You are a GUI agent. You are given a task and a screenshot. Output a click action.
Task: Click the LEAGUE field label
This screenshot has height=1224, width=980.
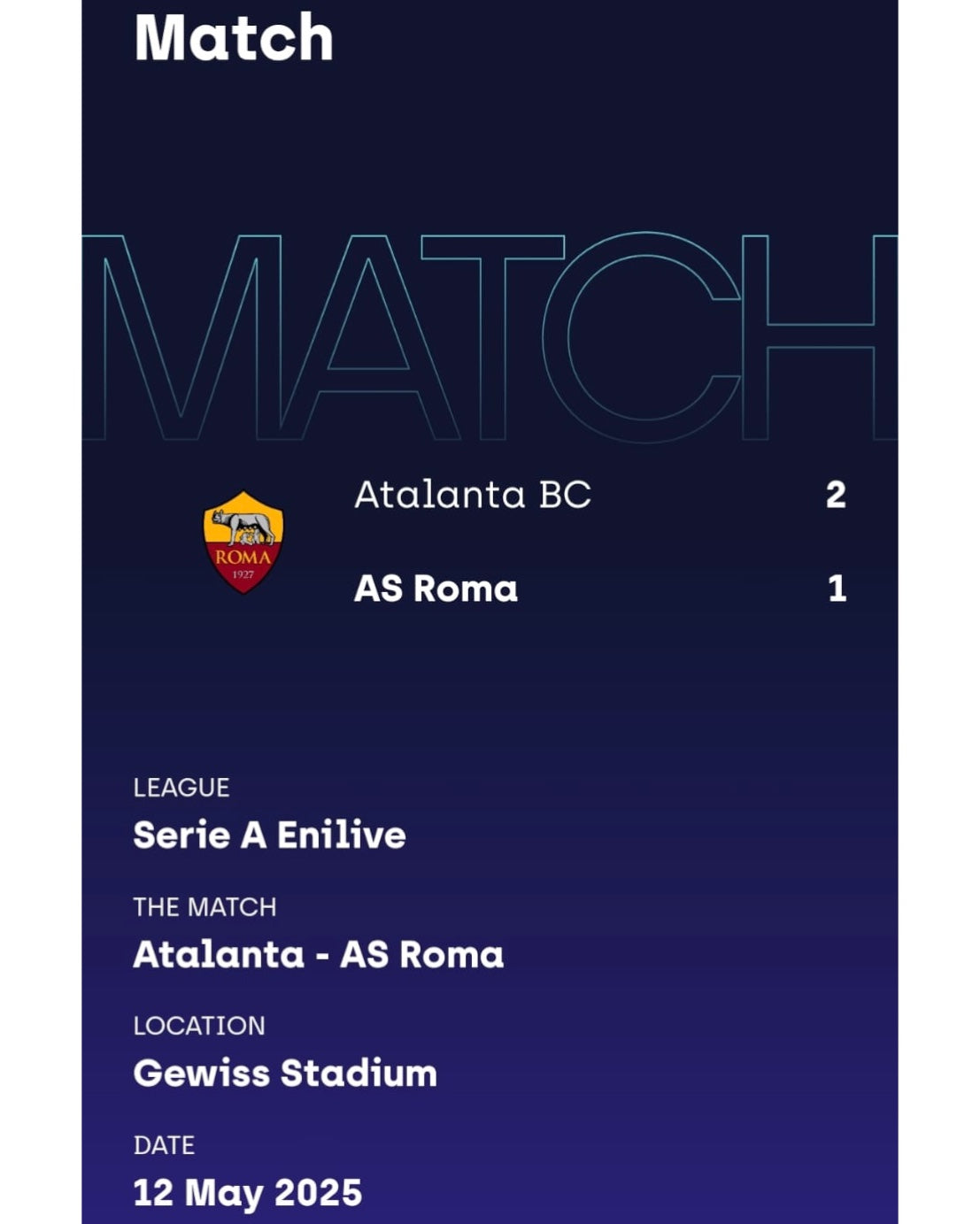(x=181, y=788)
